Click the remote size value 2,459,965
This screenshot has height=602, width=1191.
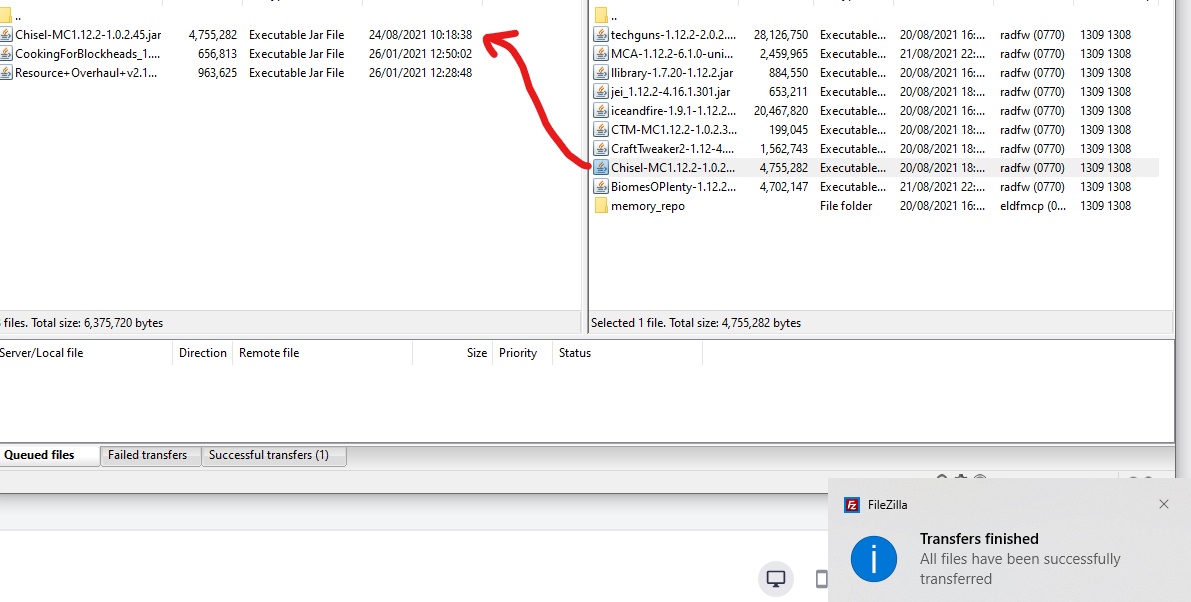point(784,54)
